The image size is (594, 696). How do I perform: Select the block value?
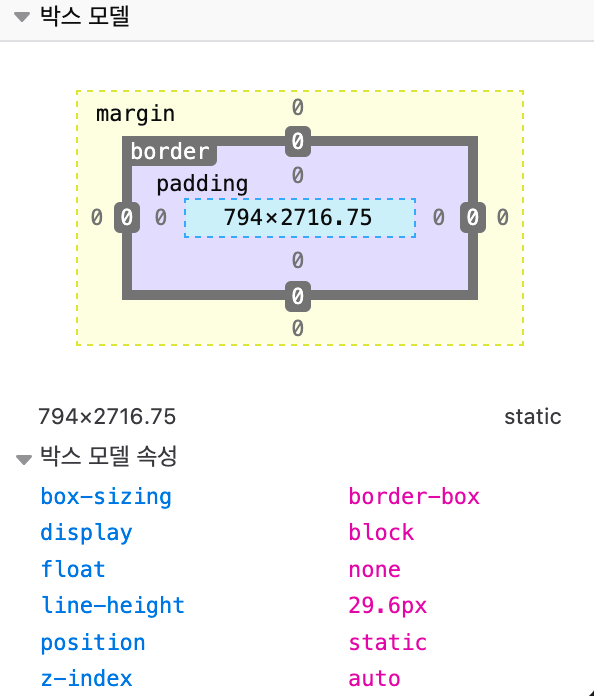(x=381, y=532)
